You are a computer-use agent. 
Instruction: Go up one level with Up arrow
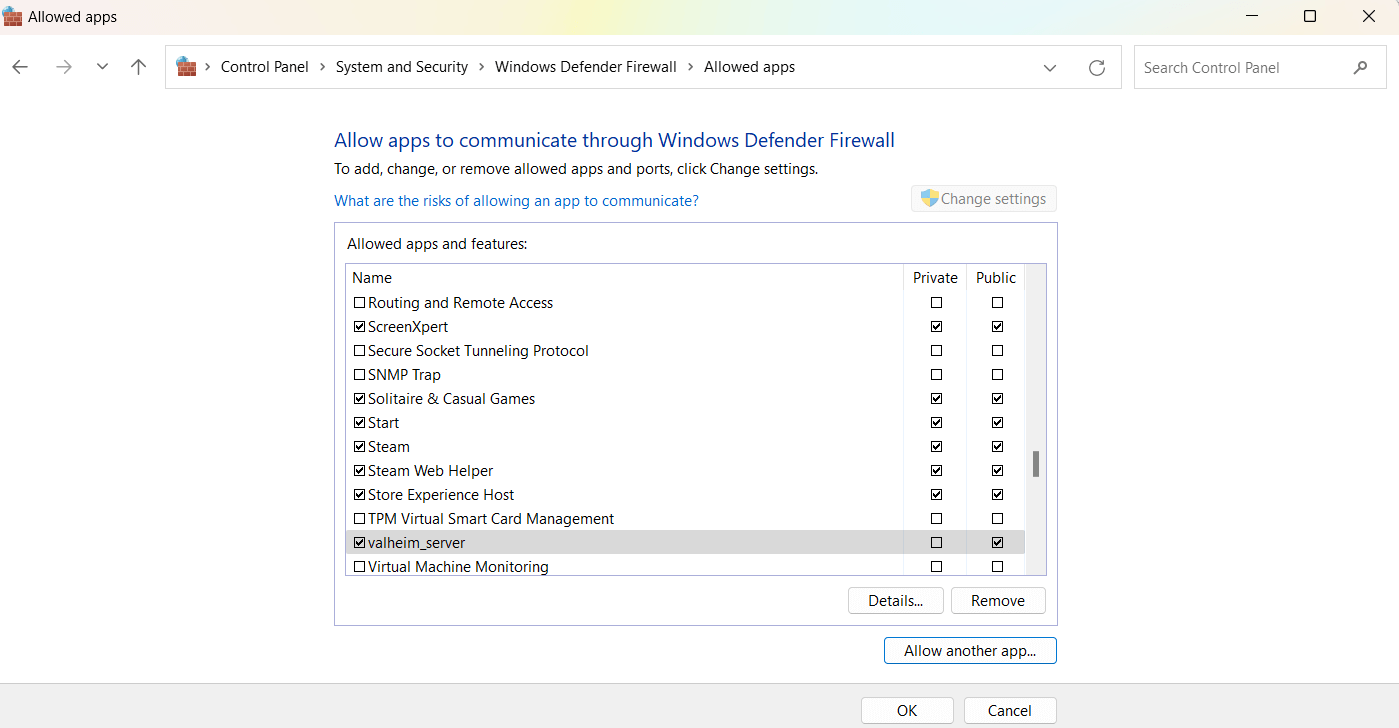pos(139,67)
